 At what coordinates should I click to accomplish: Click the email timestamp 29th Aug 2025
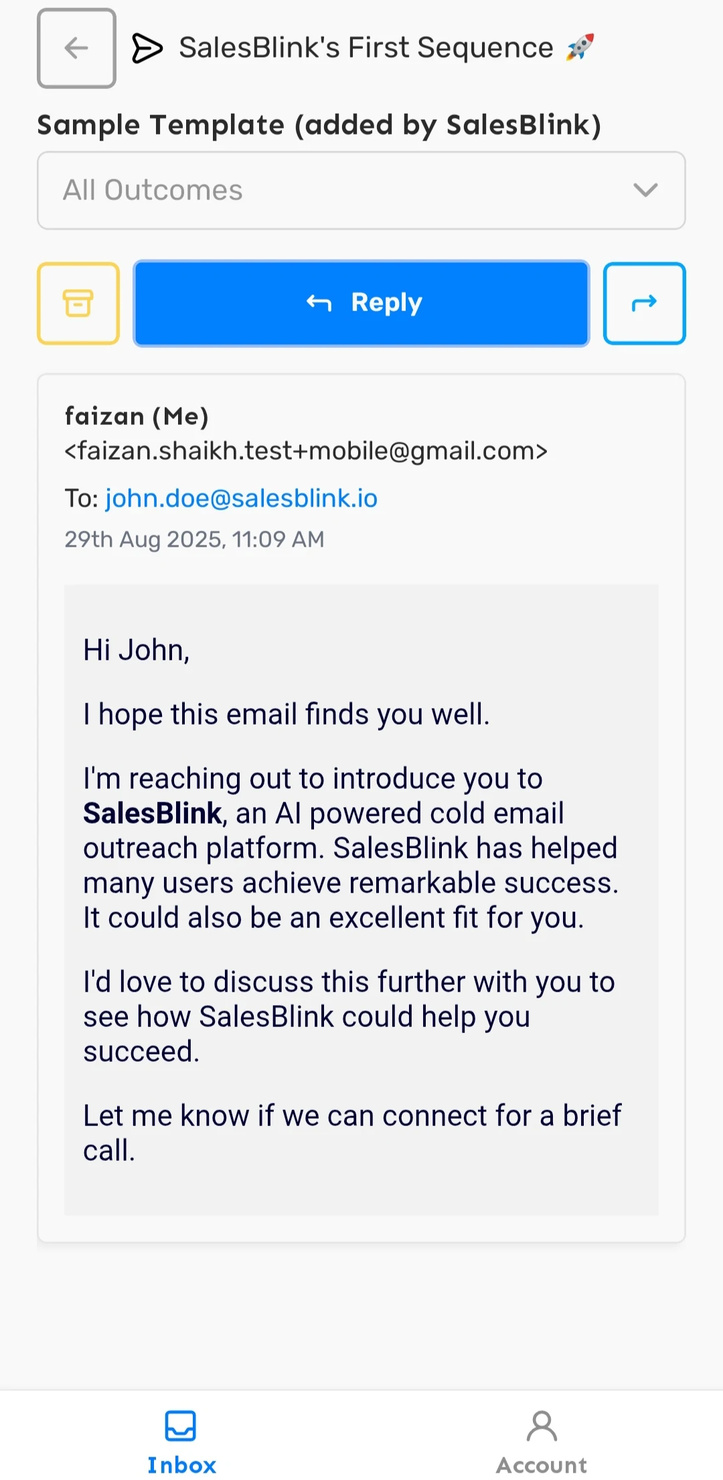[x=194, y=540]
